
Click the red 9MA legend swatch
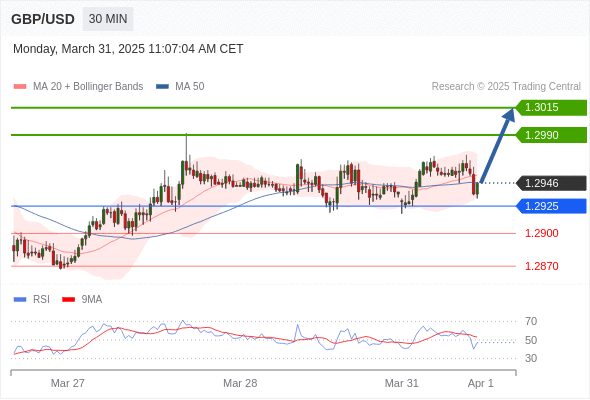68,300
